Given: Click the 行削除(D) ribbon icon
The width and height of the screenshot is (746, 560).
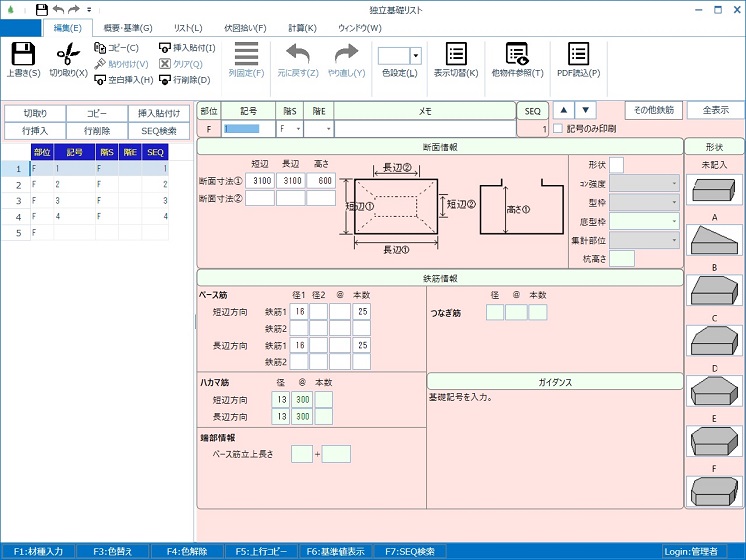Looking at the screenshot, I should pyautogui.click(x=165, y=80).
